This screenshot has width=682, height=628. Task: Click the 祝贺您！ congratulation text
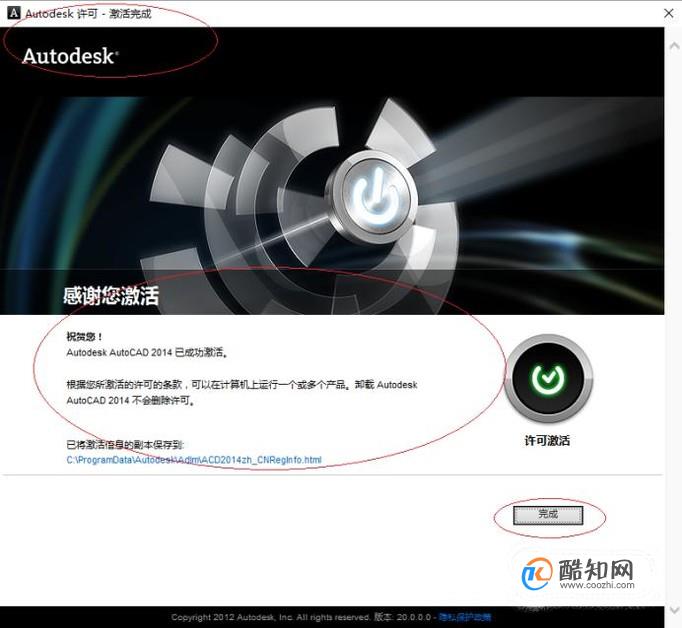[84, 336]
